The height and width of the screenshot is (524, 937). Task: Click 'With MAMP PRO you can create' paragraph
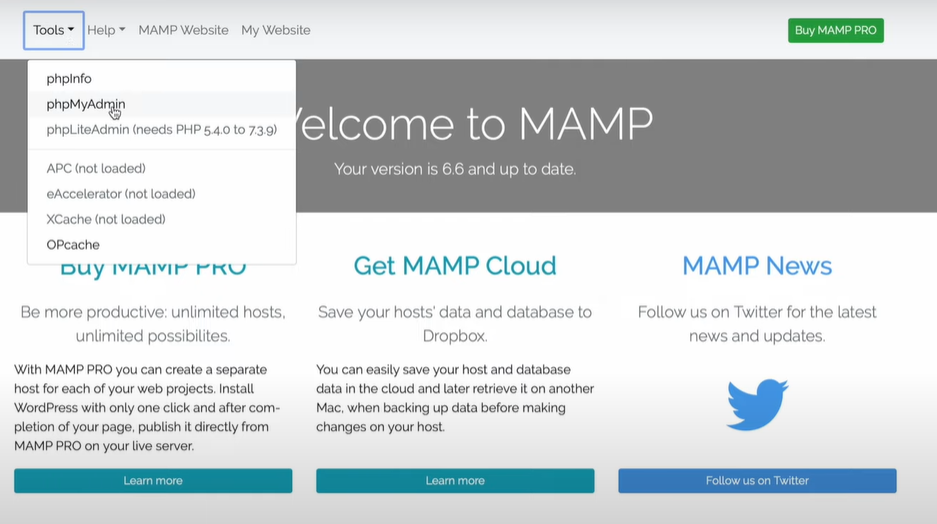pyautogui.click(x=147, y=407)
